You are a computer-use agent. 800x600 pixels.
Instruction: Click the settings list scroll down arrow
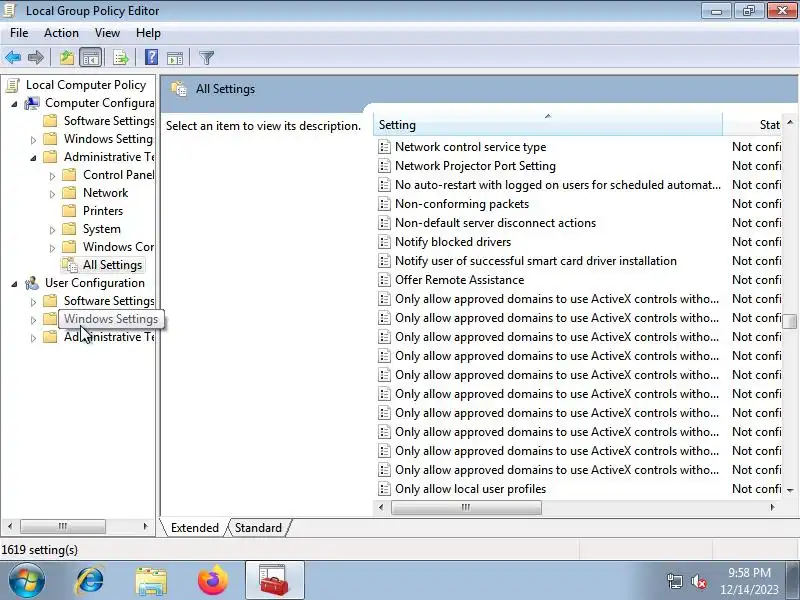click(790, 490)
